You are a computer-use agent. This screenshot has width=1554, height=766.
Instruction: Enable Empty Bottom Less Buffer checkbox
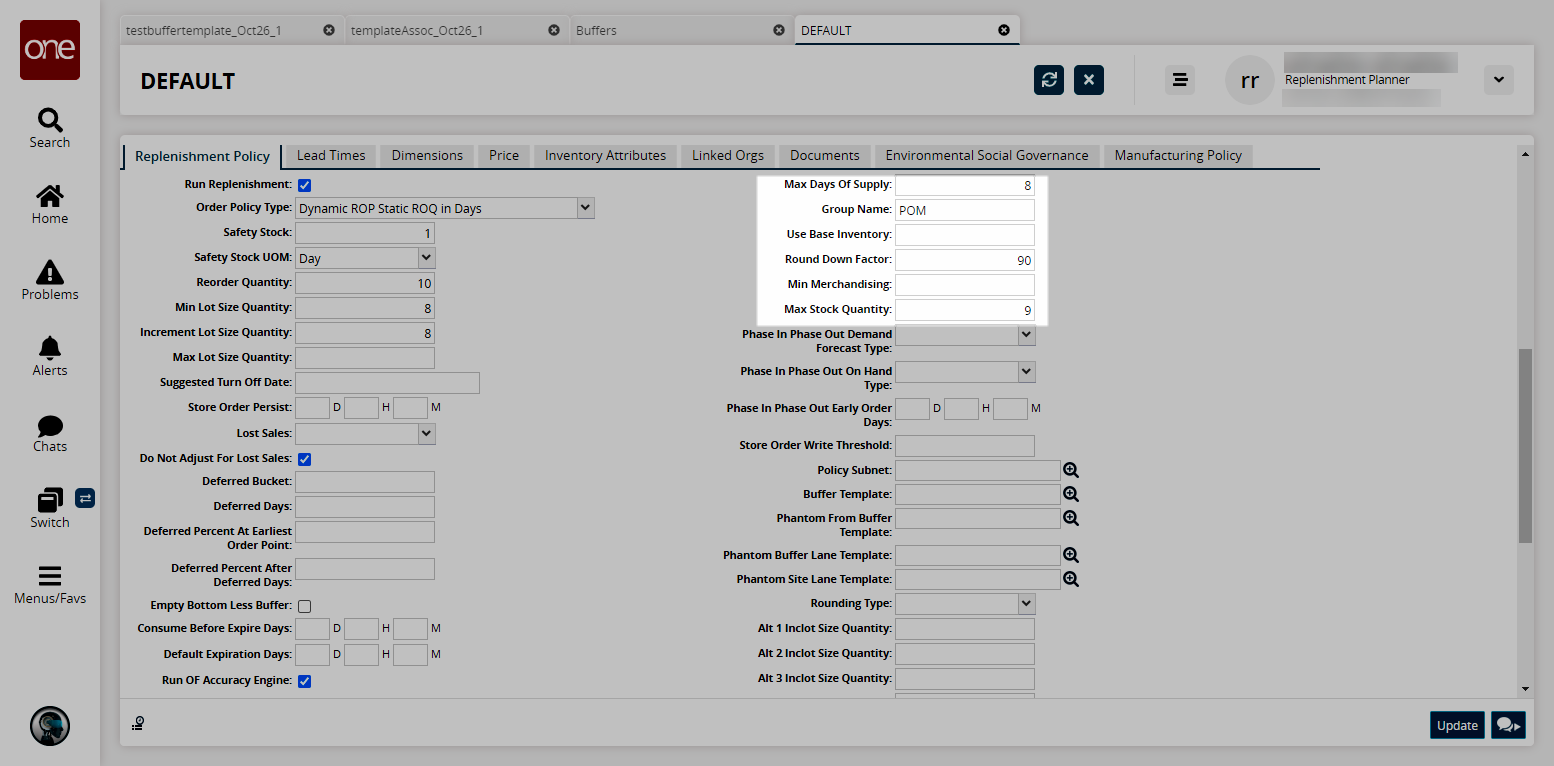[305, 606]
